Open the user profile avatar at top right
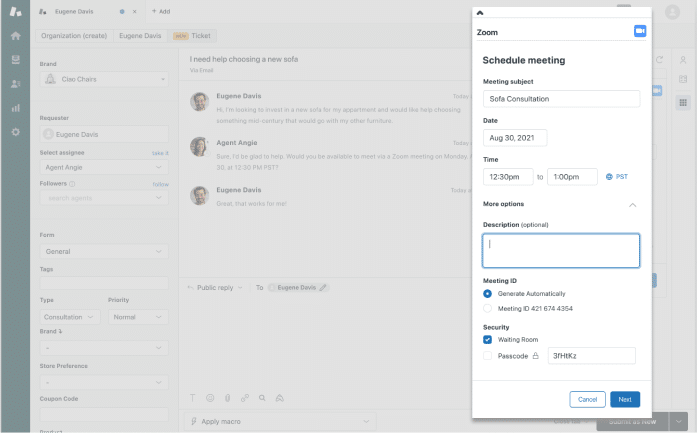The height and width of the screenshot is (433, 697). pos(672,12)
